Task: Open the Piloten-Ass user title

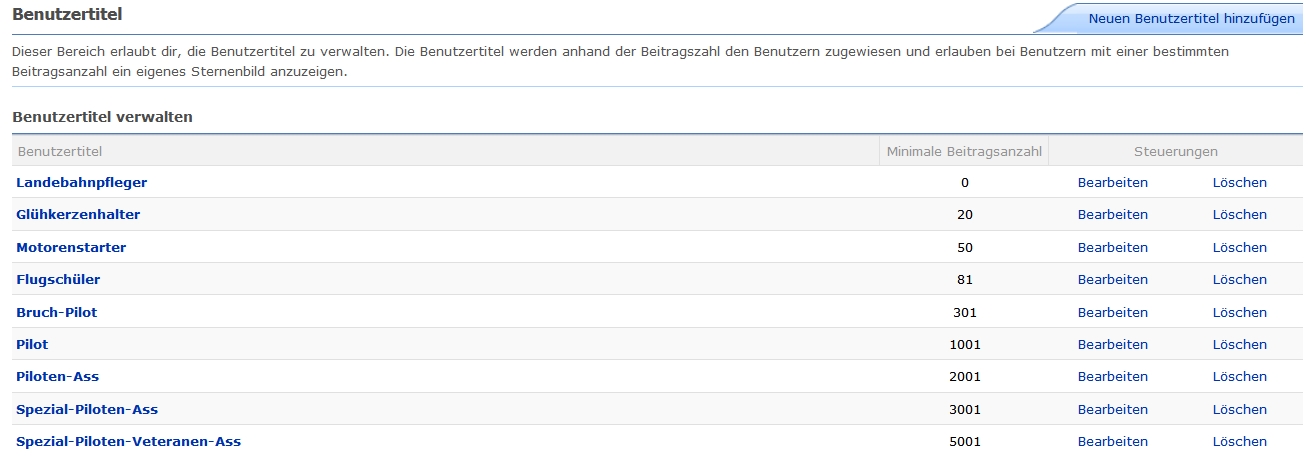Action: 58,377
